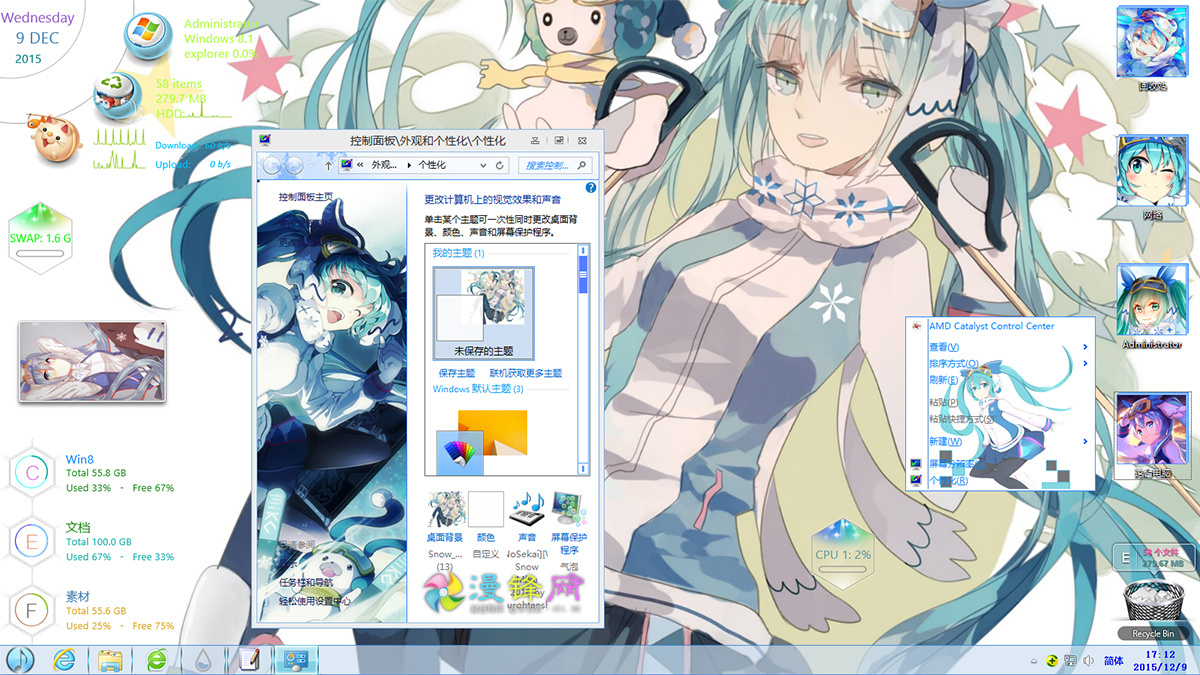Click the theme list scrollbar thumb

pyautogui.click(x=584, y=275)
